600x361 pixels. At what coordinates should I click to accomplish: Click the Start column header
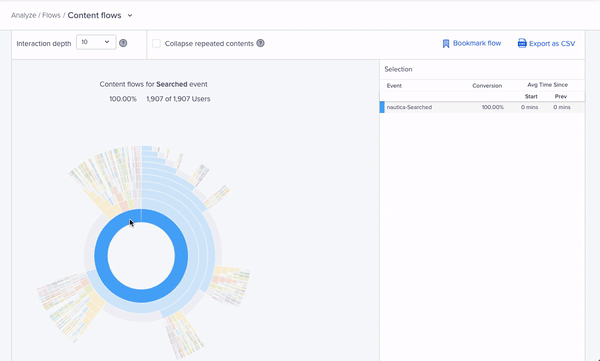[x=531, y=96]
